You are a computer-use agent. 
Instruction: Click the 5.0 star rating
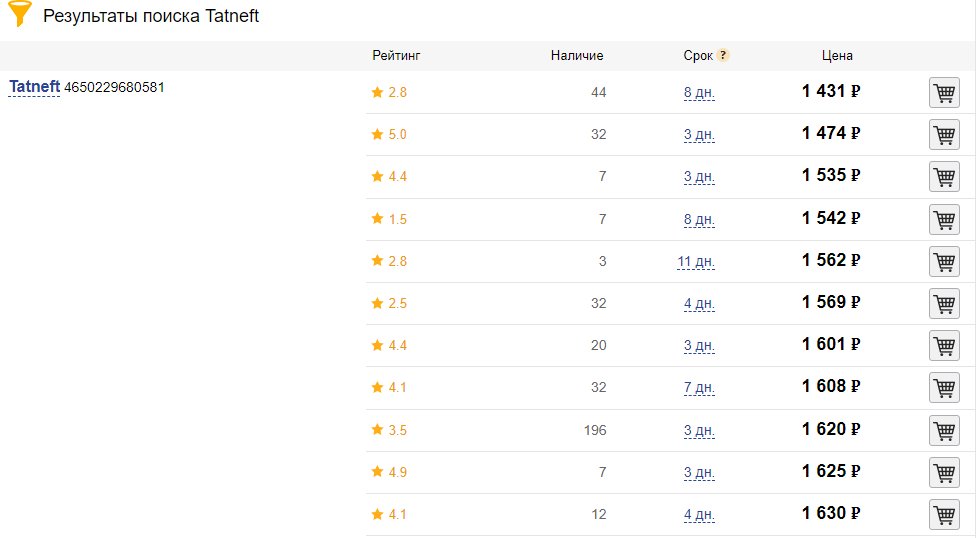pyautogui.click(x=389, y=134)
